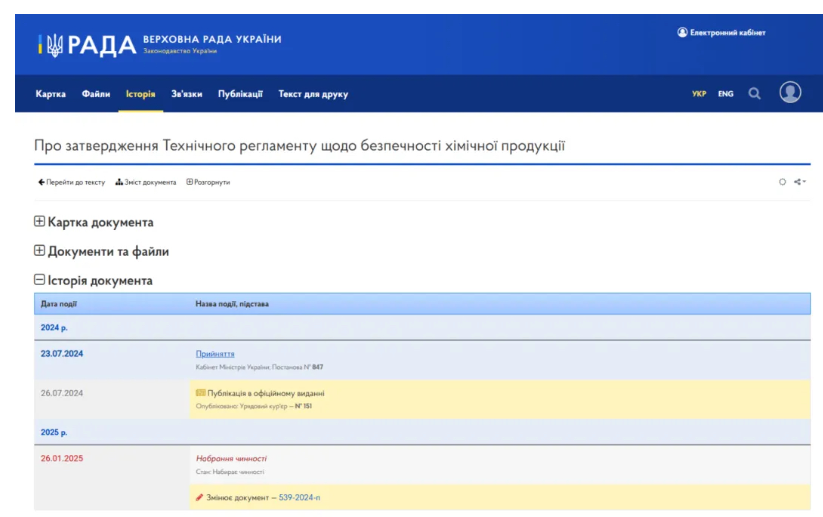Open Електронний кабінет account link
823x517 pixels.
click(x=721, y=33)
